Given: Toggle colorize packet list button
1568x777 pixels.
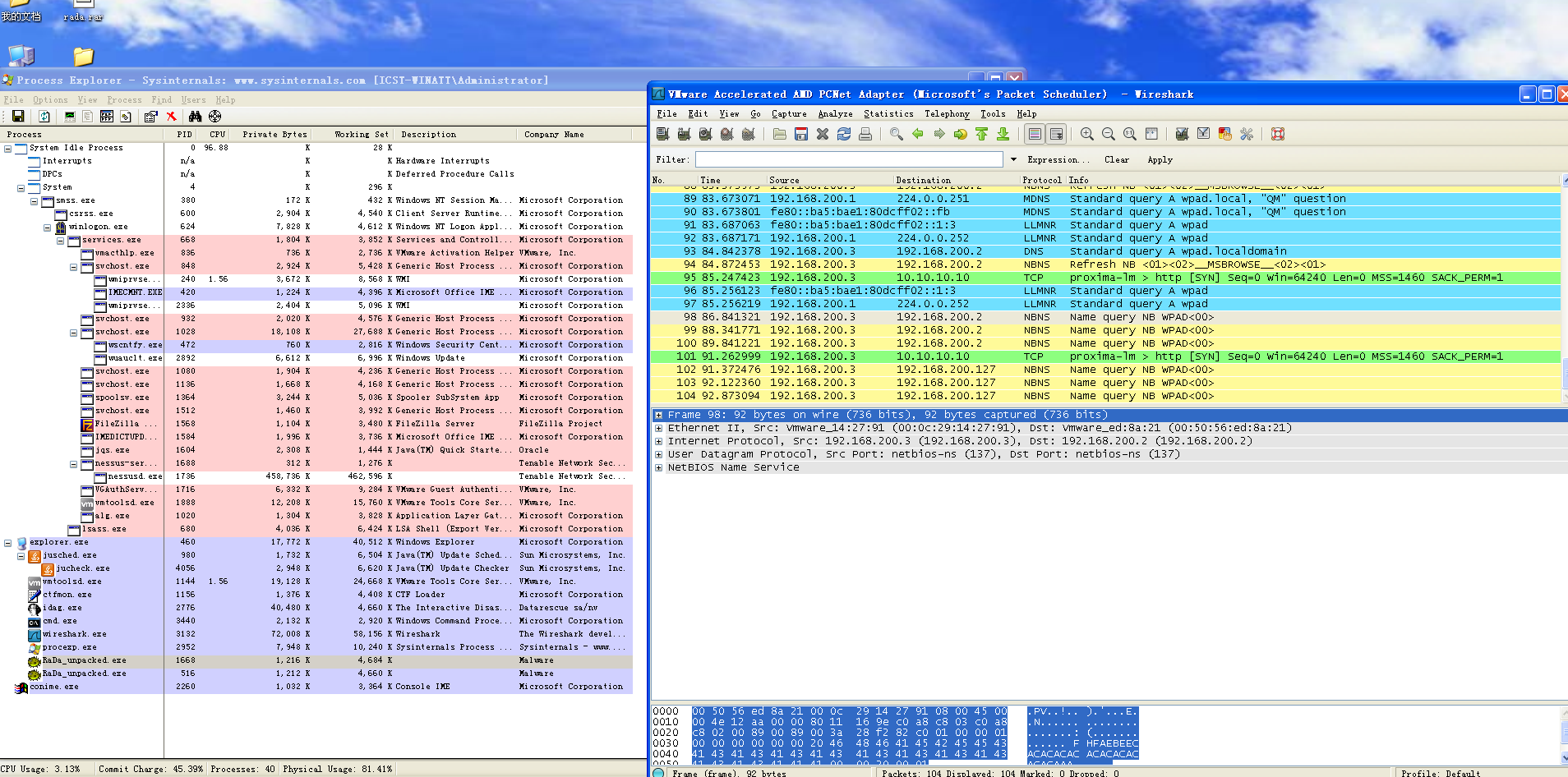Looking at the screenshot, I should coord(1035,134).
